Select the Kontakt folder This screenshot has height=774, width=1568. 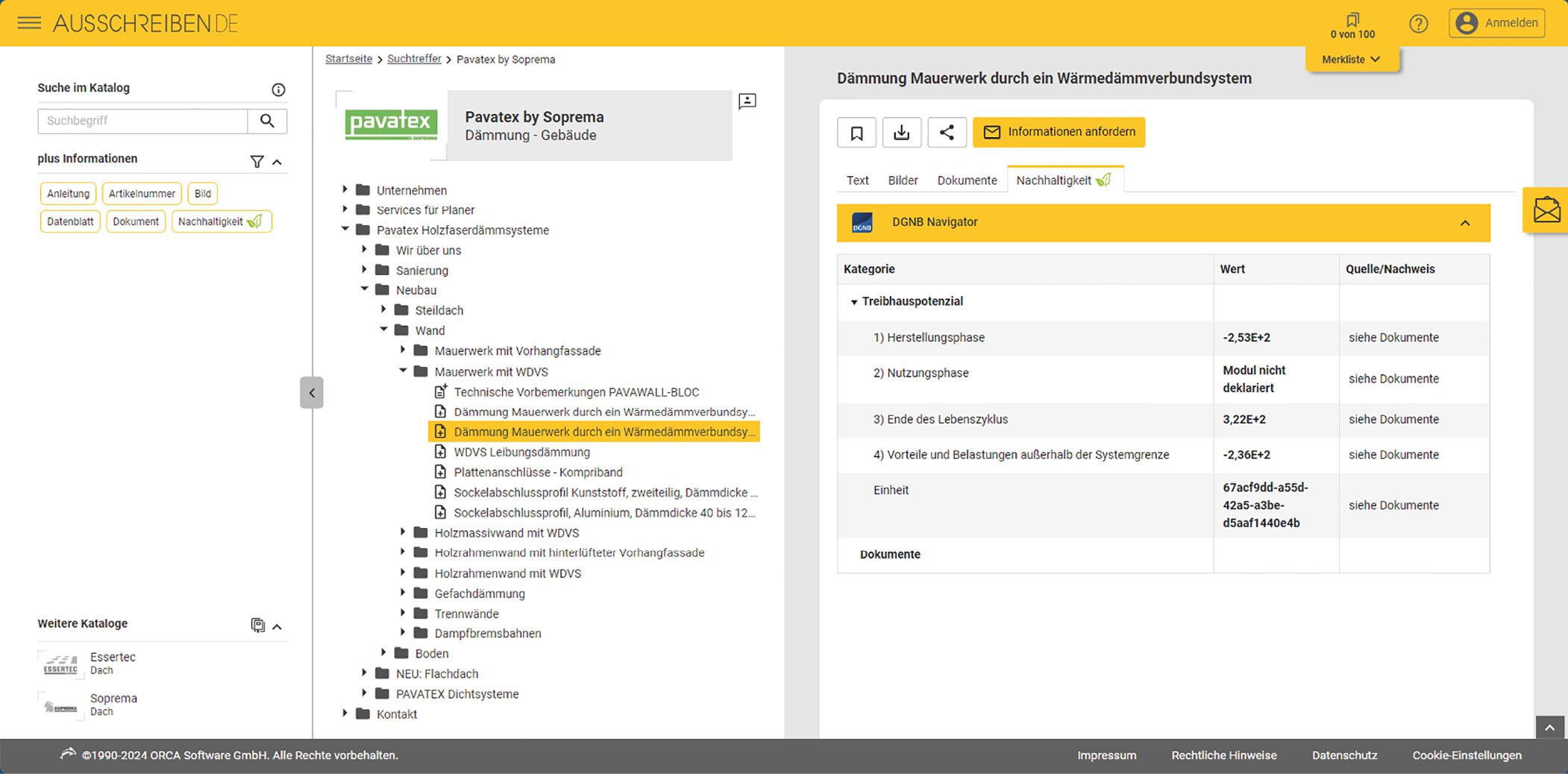(396, 714)
